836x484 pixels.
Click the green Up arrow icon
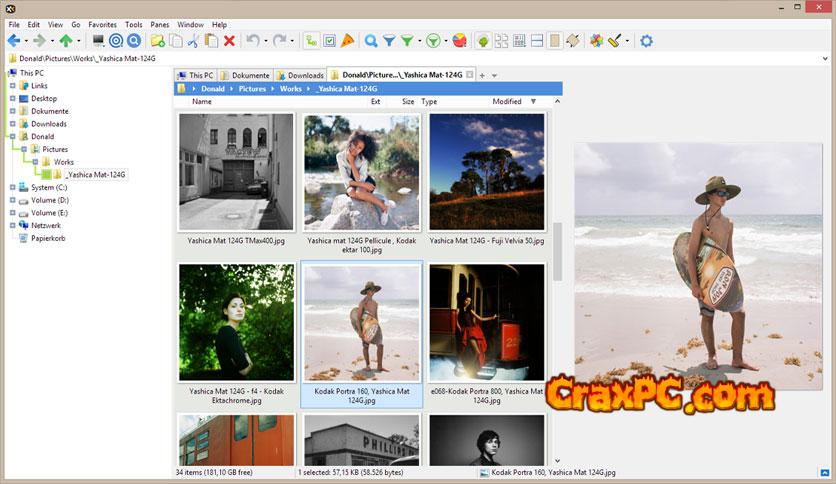[66, 41]
